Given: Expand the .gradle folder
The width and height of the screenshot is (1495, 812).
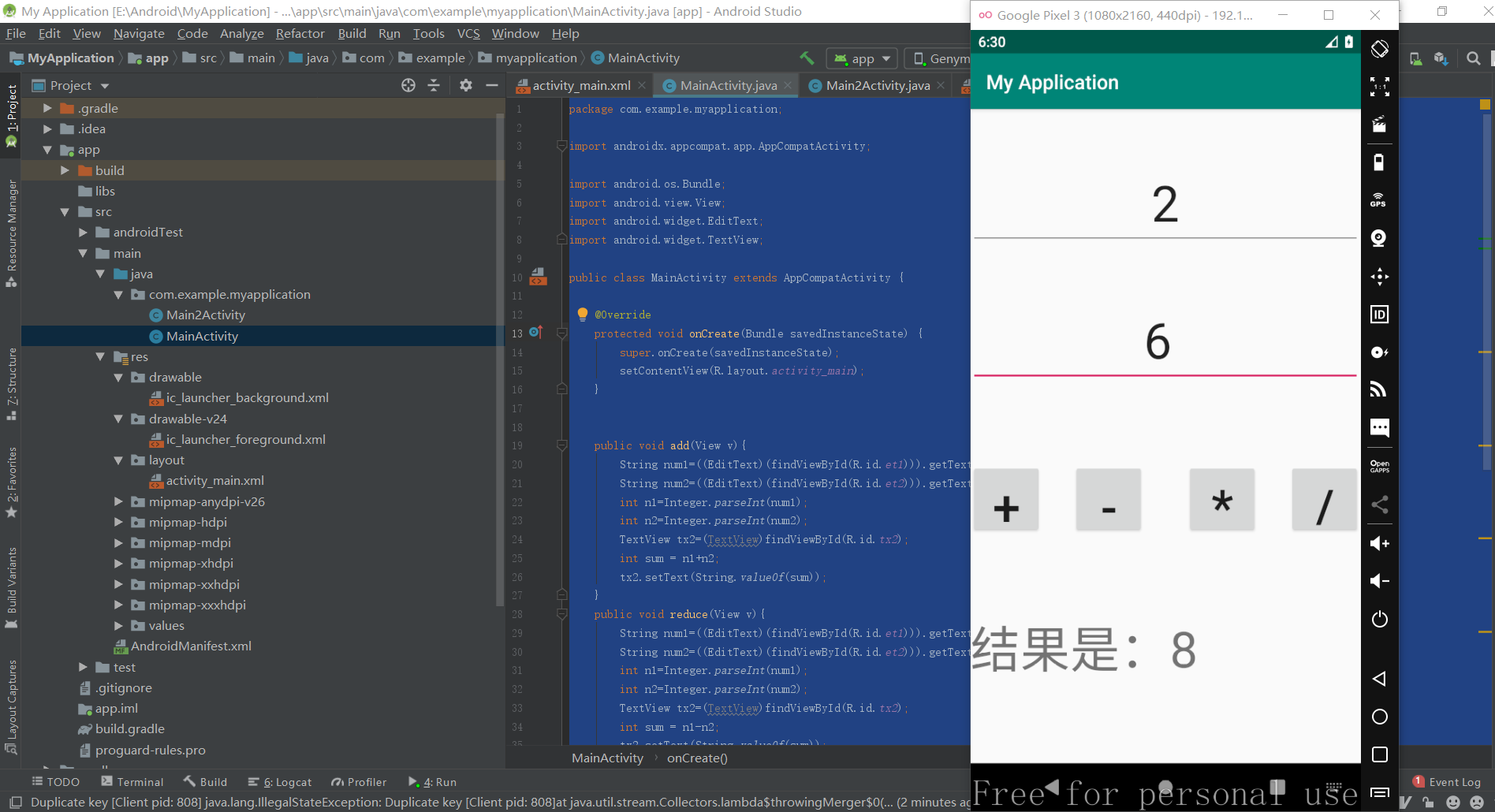Looking at the screenshot, I should tap(47, 108).
